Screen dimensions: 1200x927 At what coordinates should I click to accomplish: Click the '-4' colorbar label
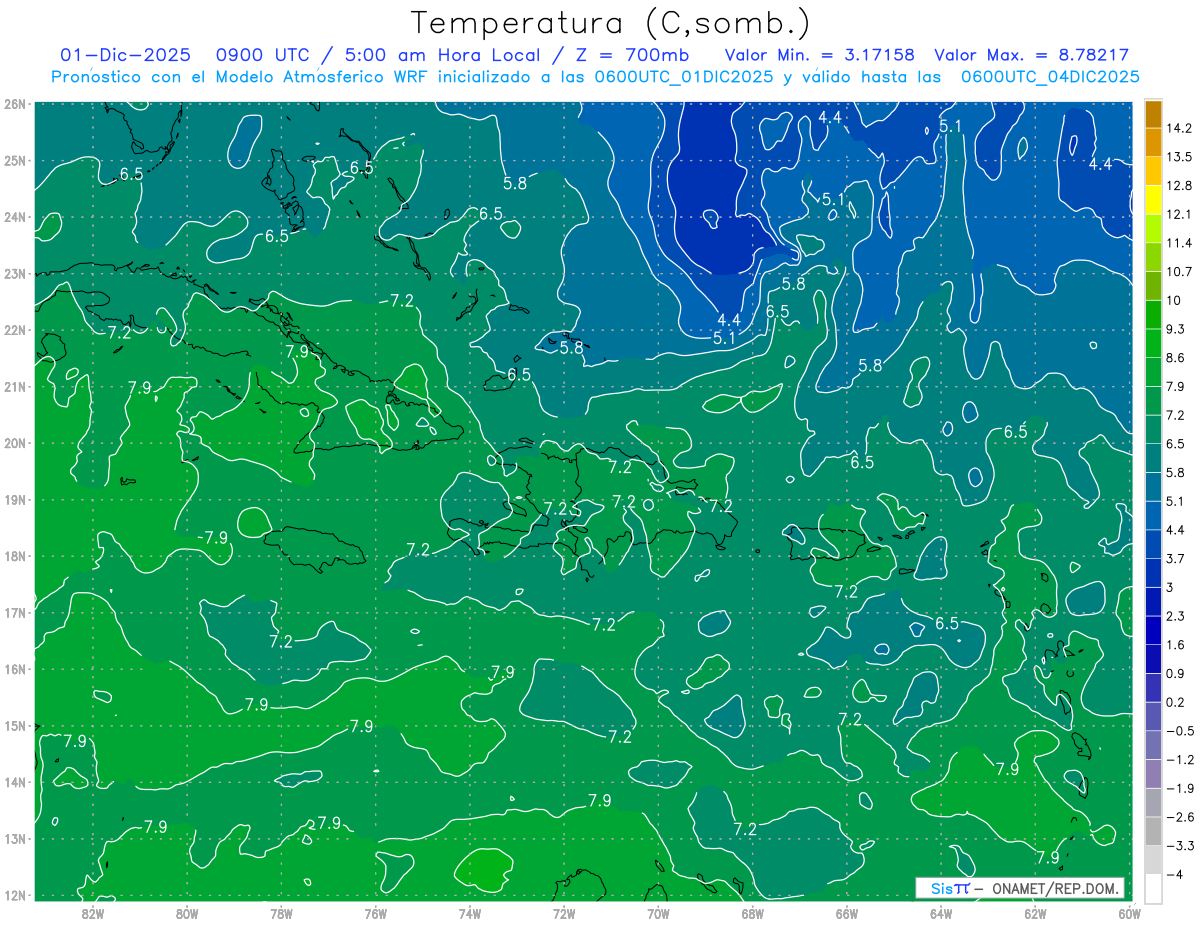[x=1176, y=875]
